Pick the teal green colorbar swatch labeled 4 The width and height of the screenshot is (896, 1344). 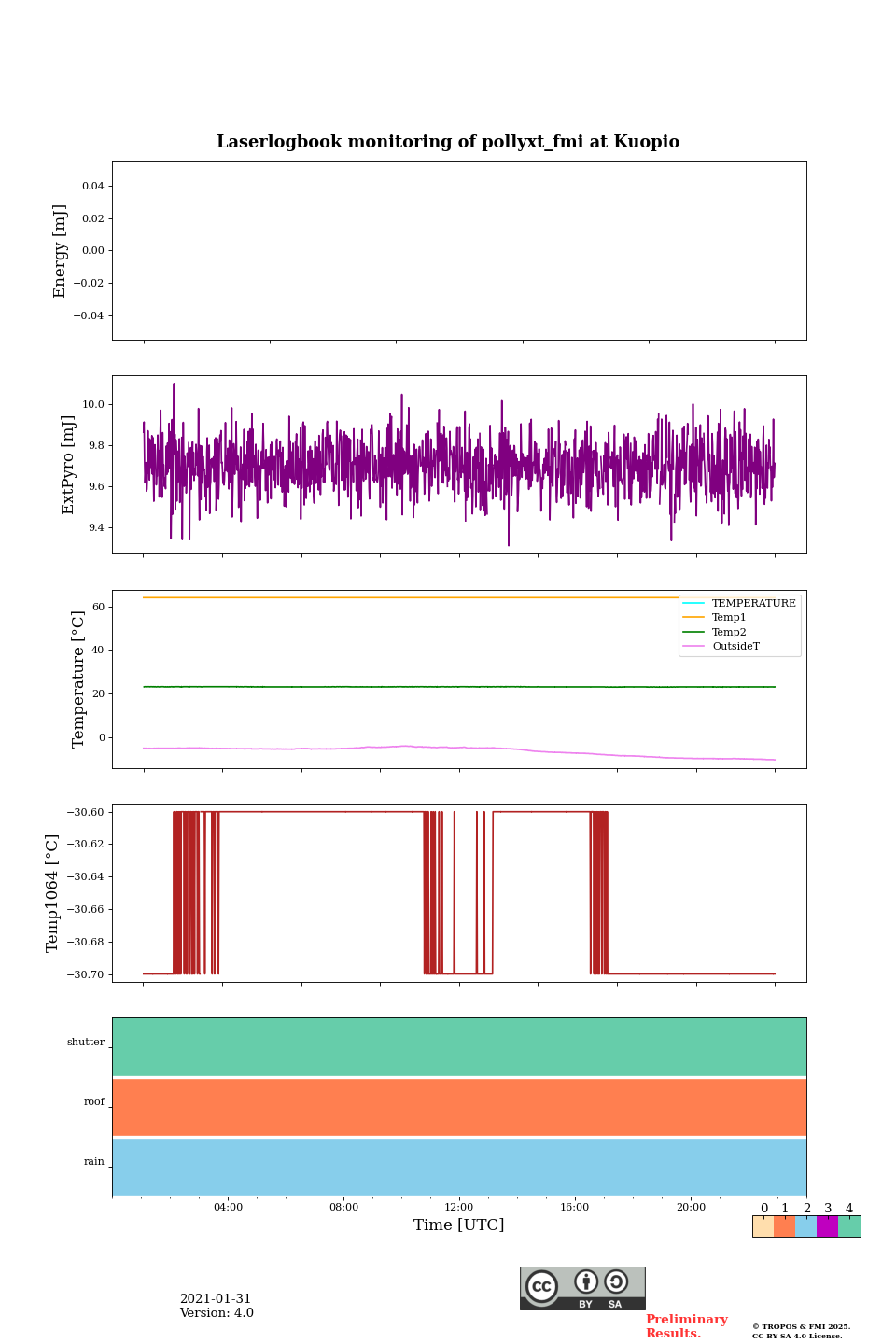tap(849, 1226)
